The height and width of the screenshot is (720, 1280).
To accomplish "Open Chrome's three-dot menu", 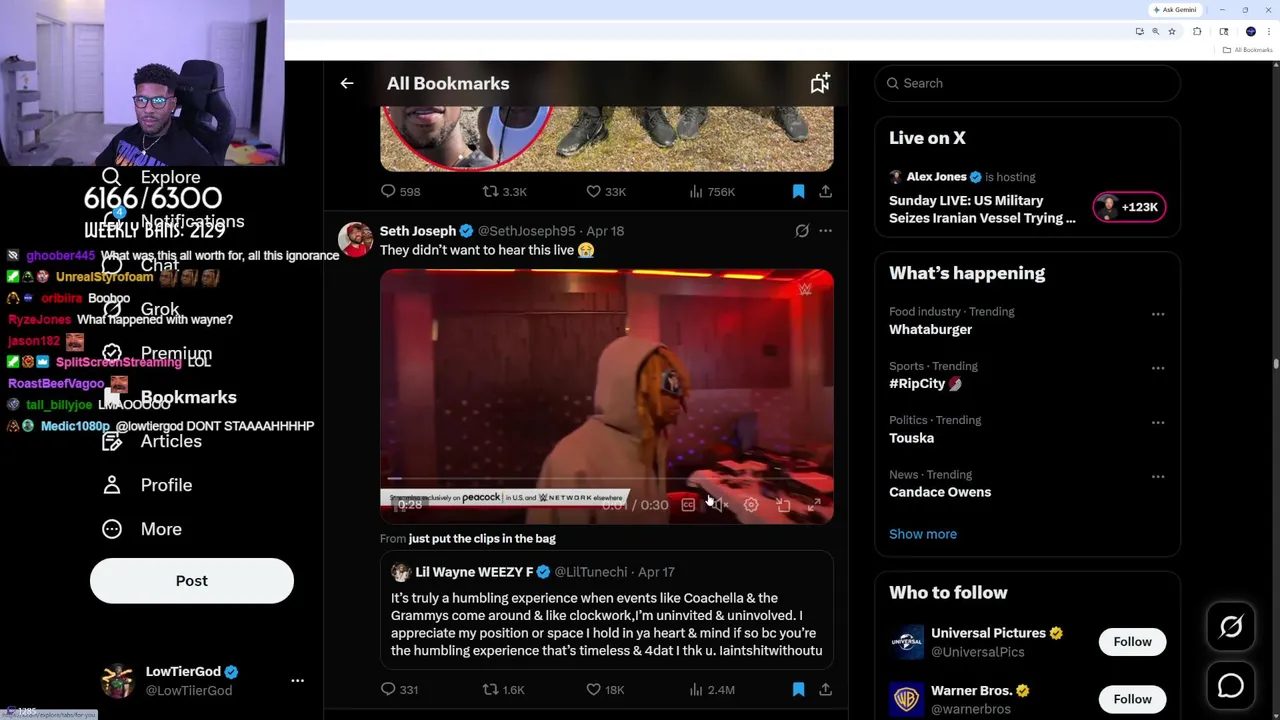I will click(1267, 32).
